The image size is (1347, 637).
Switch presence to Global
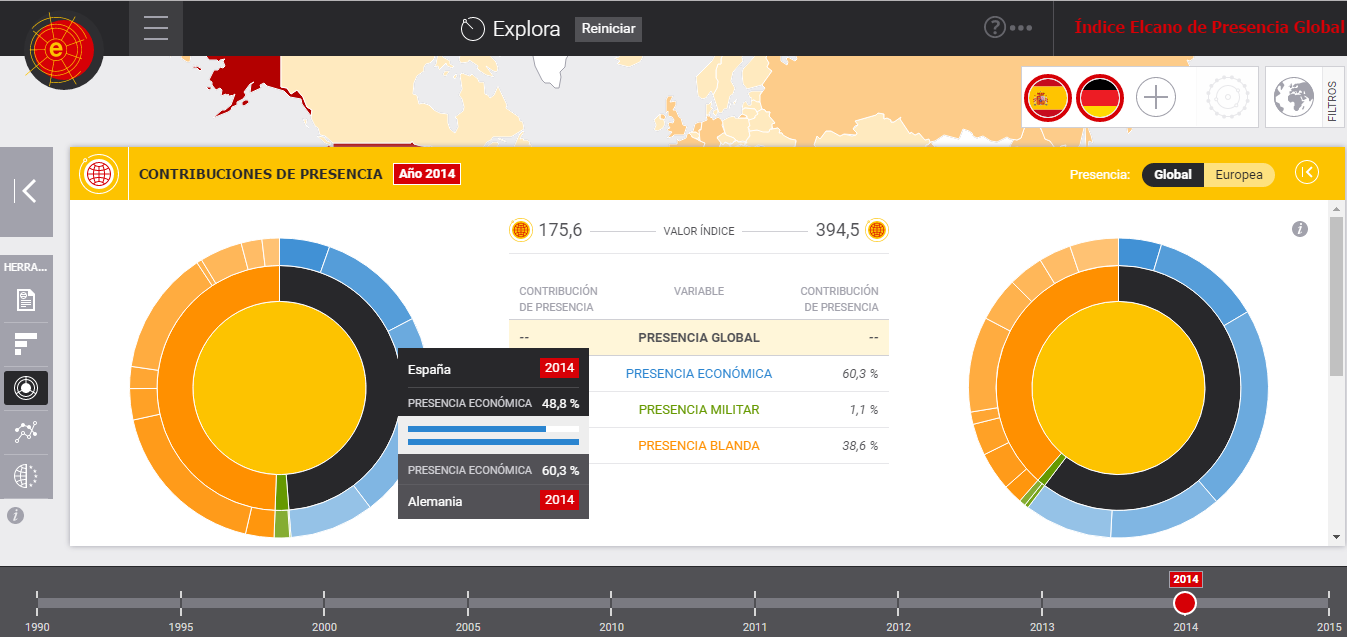point(1173,175)
